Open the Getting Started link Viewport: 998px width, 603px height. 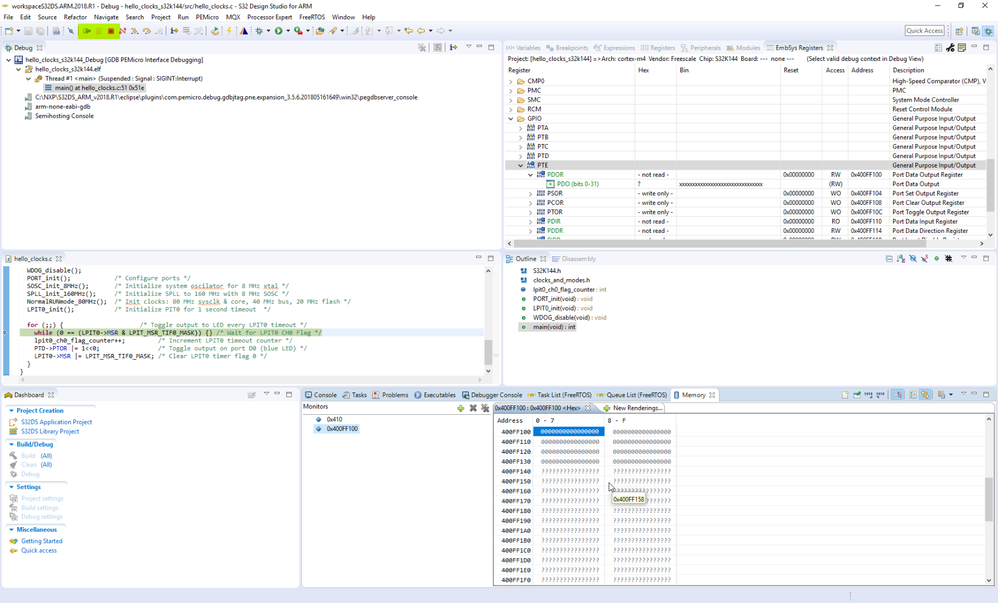click(x=41, y=541)
